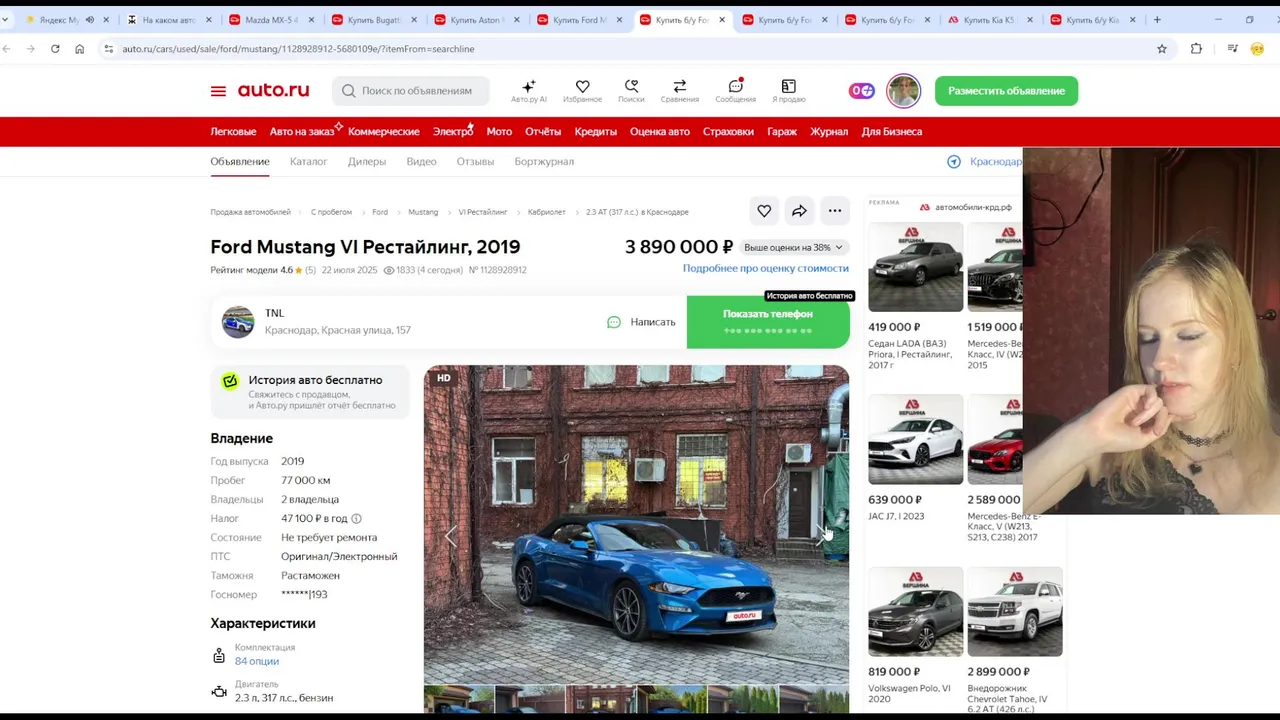This screenshot has width=1280, height=720.
Task: Open 84 опции комплектация link
Action: tap(257, 662)
